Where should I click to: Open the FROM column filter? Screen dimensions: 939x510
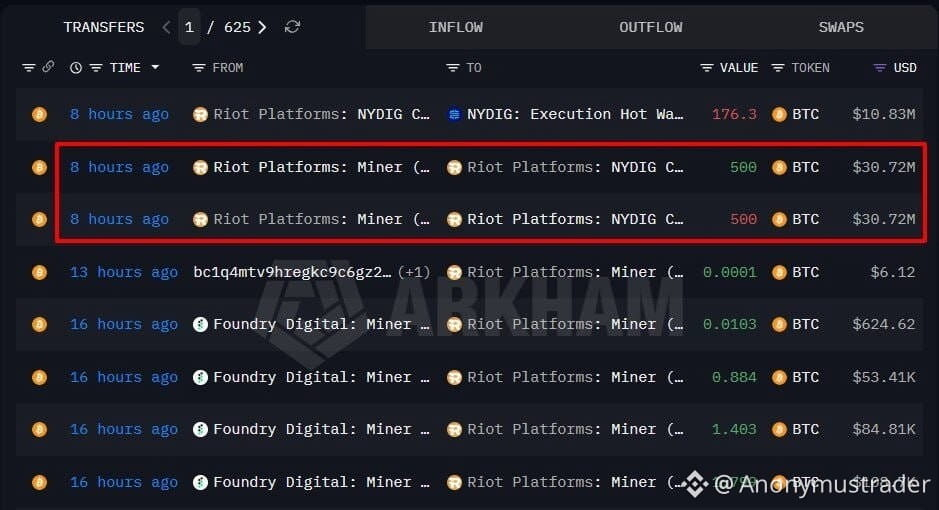(x=199, y=68)
